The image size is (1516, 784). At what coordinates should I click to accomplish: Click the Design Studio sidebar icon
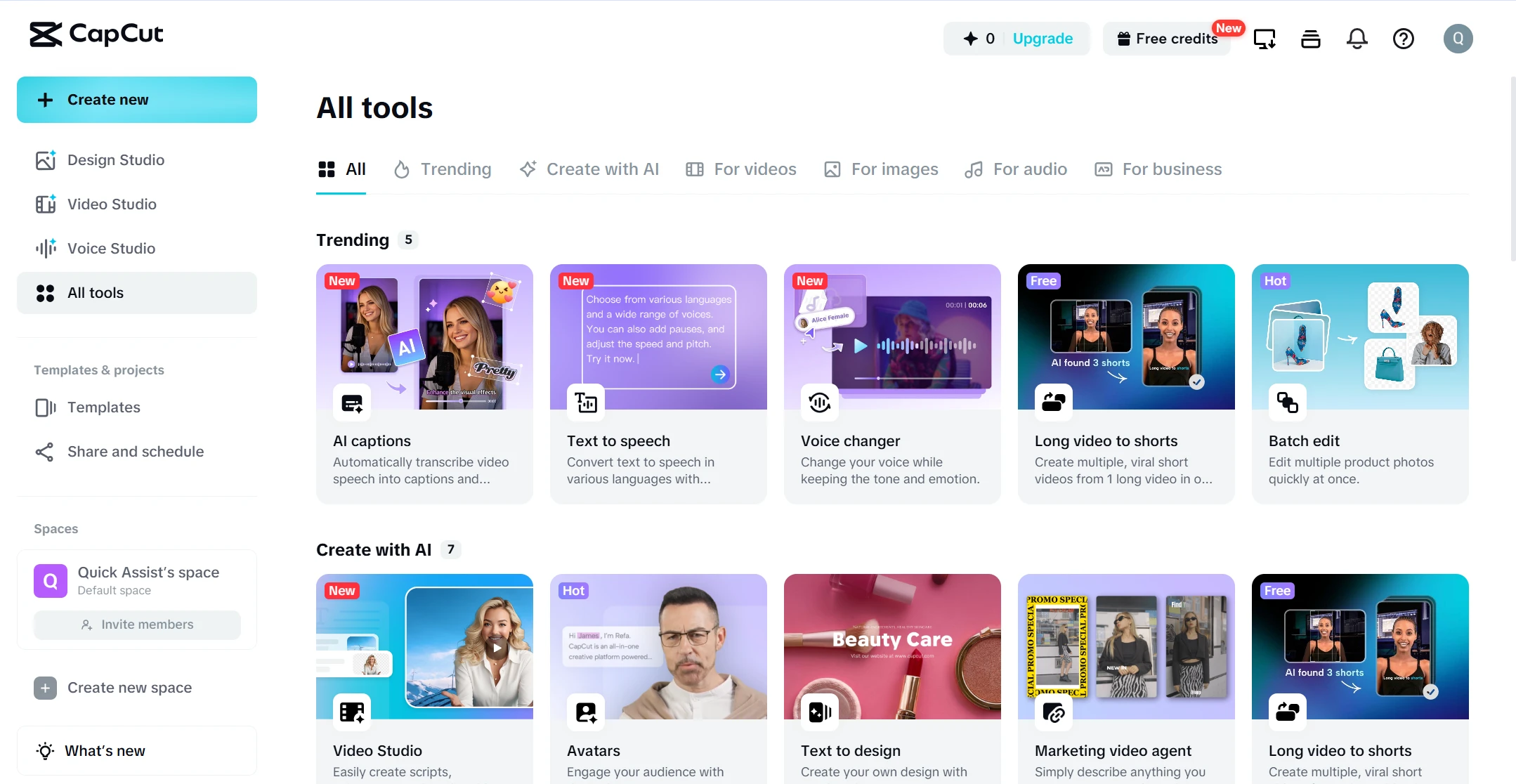pyautogui.click(x=46, y=160)
